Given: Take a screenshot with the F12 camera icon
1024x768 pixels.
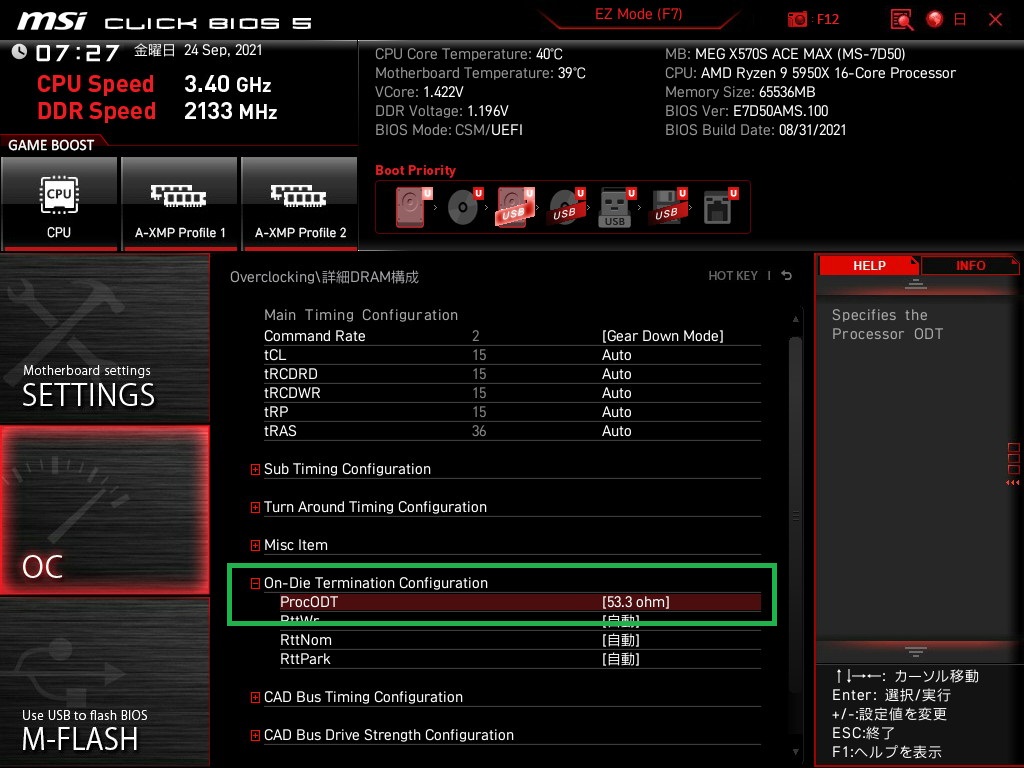Looking at the screenshot, I should tap(798, 19).
